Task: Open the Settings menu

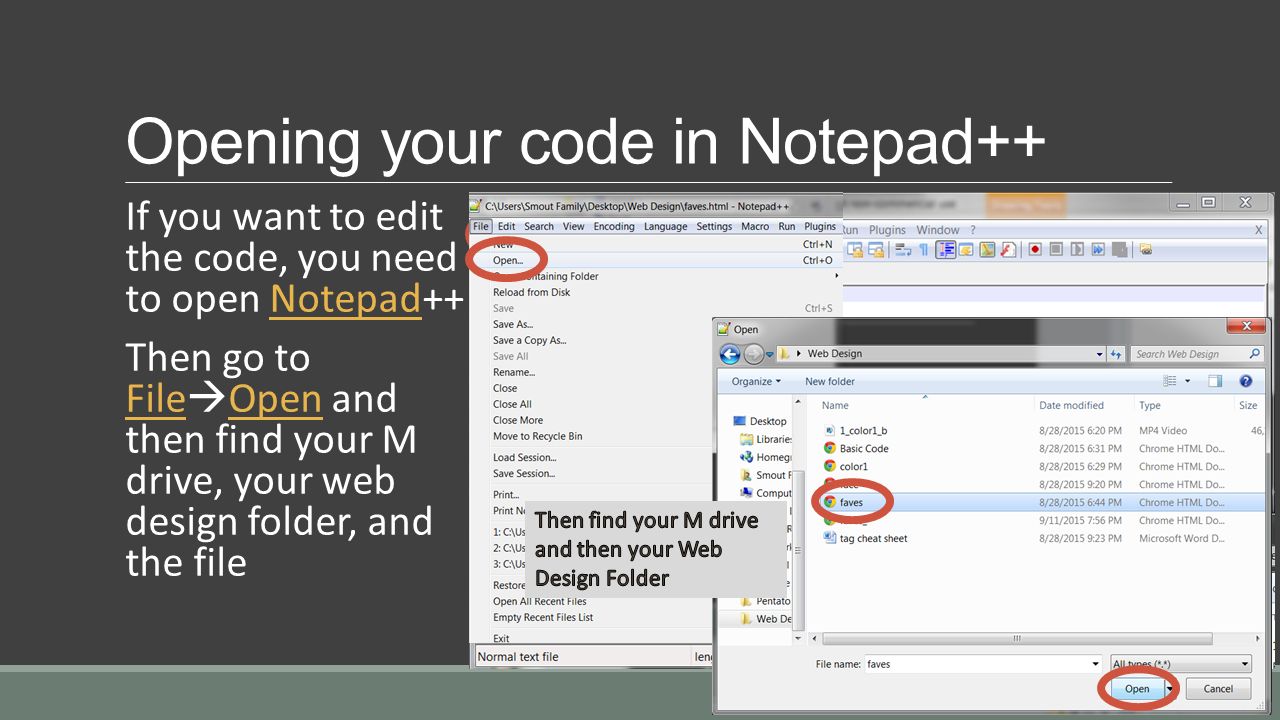Action: [x=714, y=226]
